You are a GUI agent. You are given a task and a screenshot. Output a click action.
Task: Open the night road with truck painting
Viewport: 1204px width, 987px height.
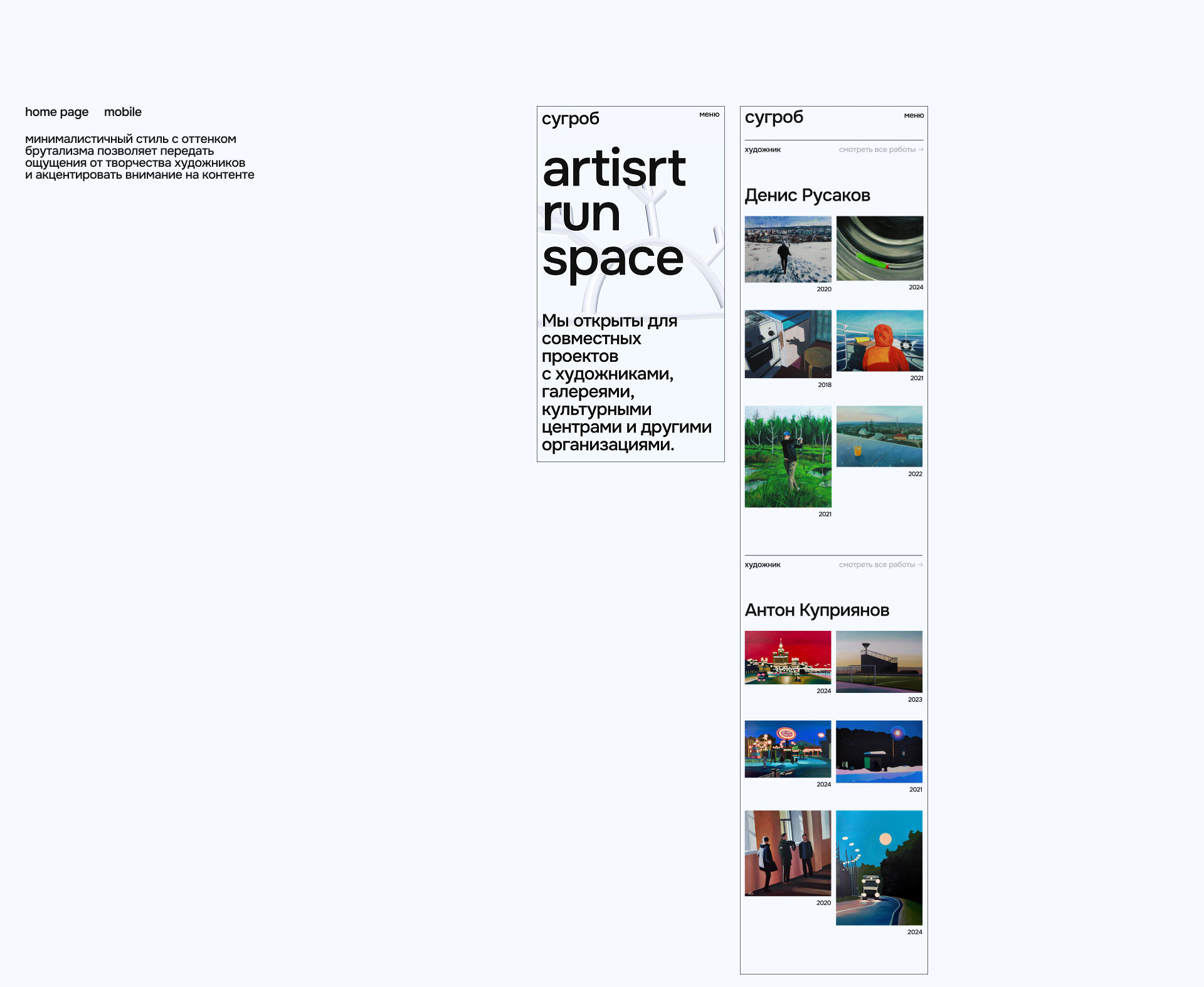click(x=879, y=867)
